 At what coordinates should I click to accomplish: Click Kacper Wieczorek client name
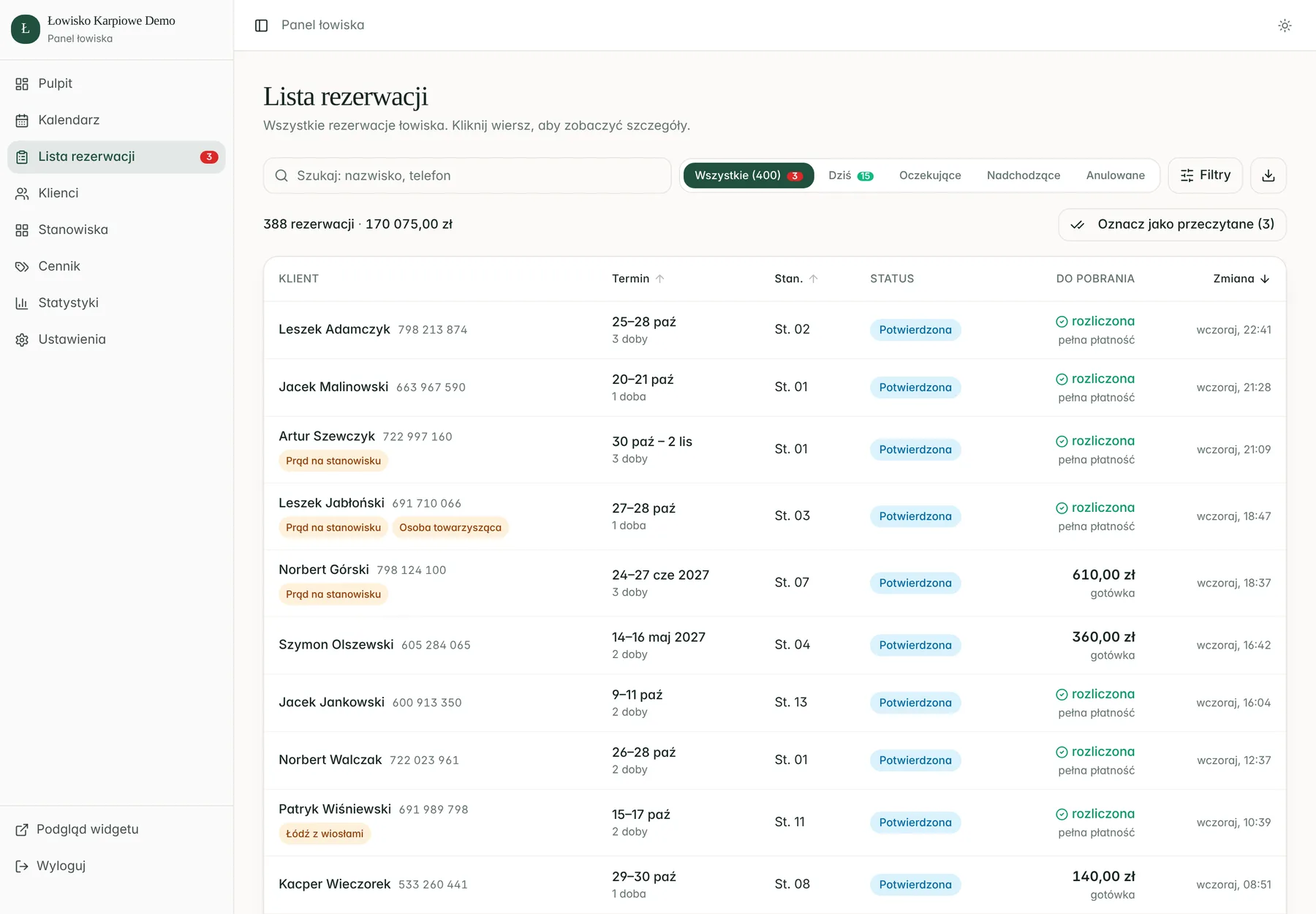pyautogui.click(x=334, y=884)
